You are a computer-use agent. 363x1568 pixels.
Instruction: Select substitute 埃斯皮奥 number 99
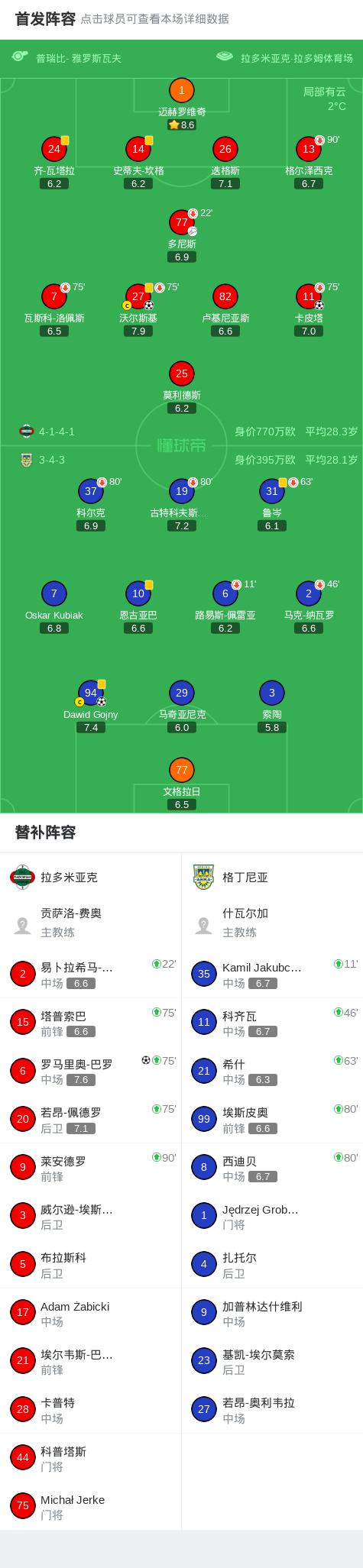pos(204,1119)
